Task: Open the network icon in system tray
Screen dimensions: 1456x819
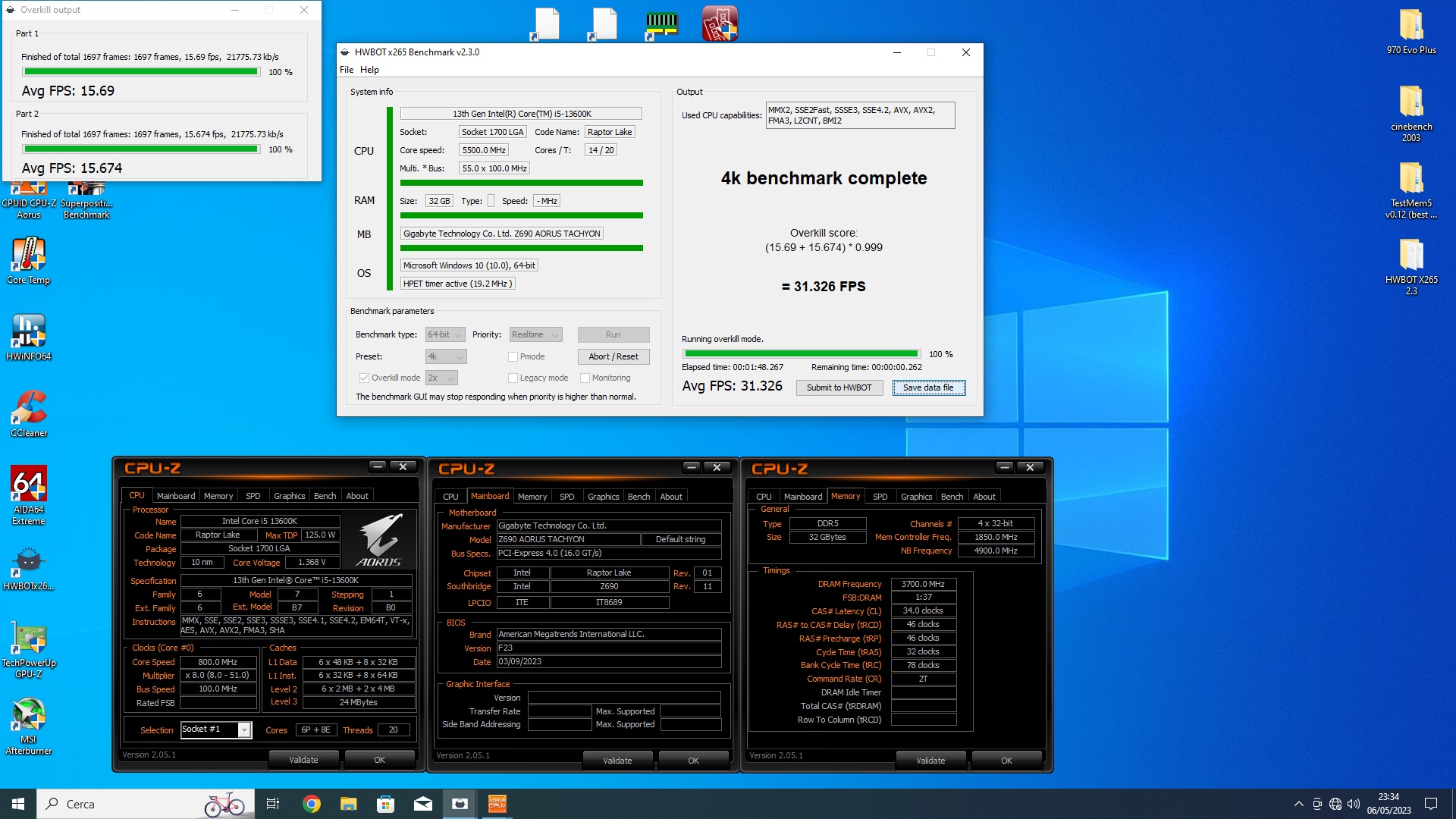Action: pyautogui.click(x=1335, y=804)
